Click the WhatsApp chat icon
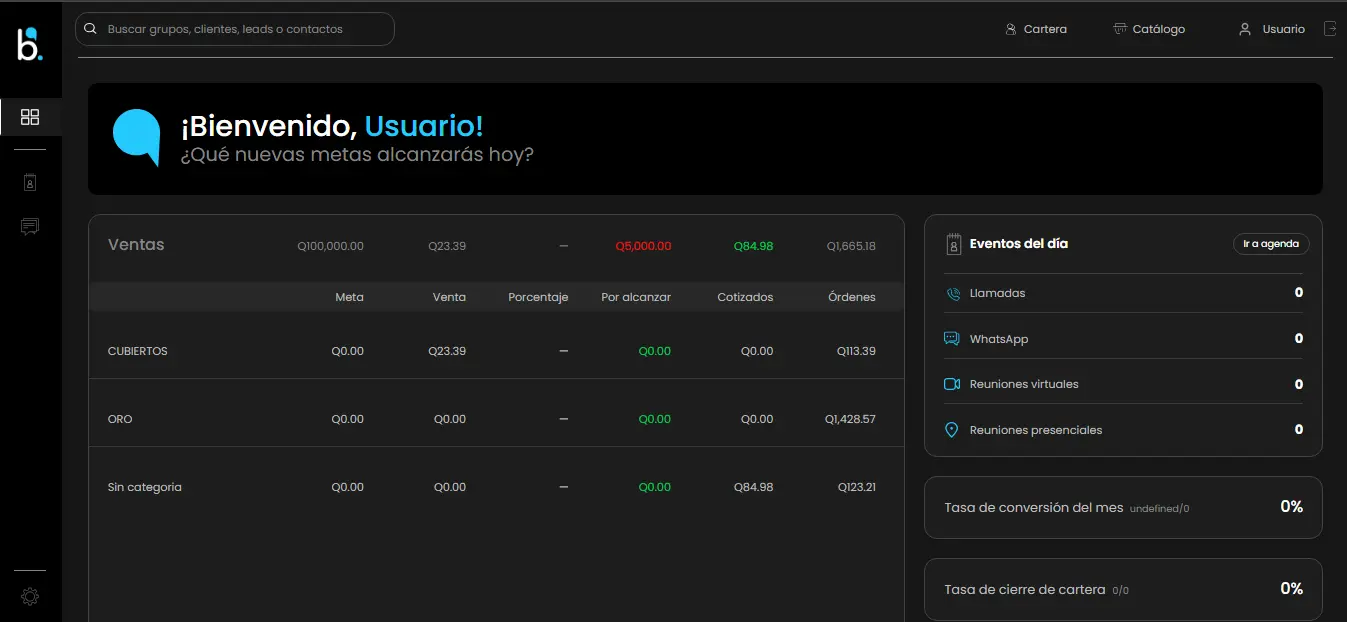Viewport: 1347px width, 622px height. pyautogui.click(x=952, y=339)
